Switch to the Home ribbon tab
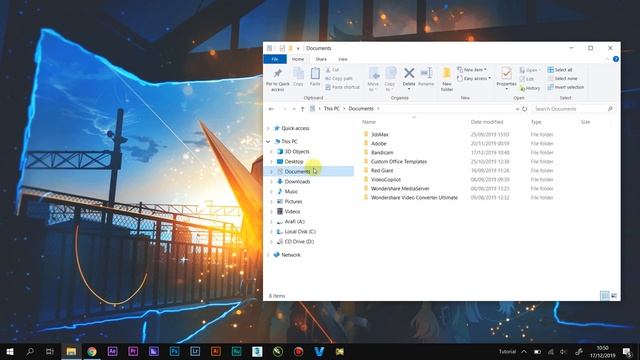This screenshot has width=640, height=360. coord(298,59)
